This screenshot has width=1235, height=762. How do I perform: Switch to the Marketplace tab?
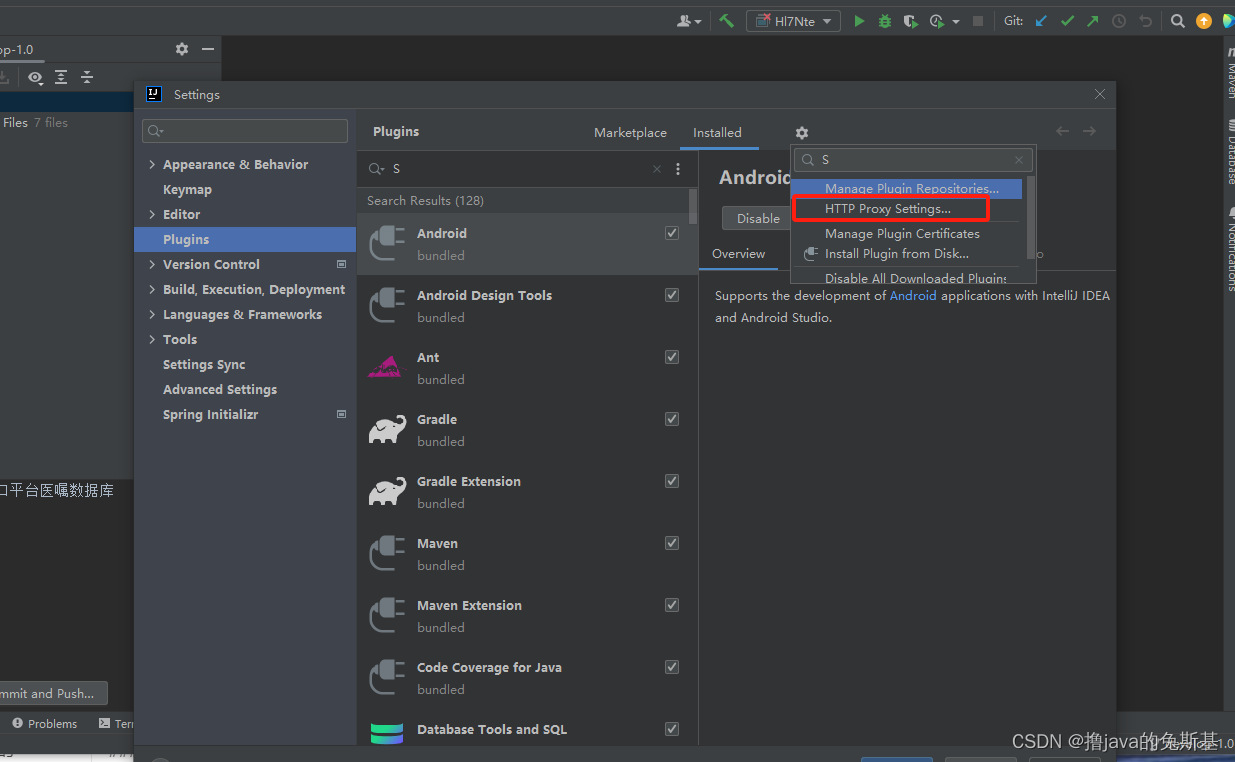(630, 132)
